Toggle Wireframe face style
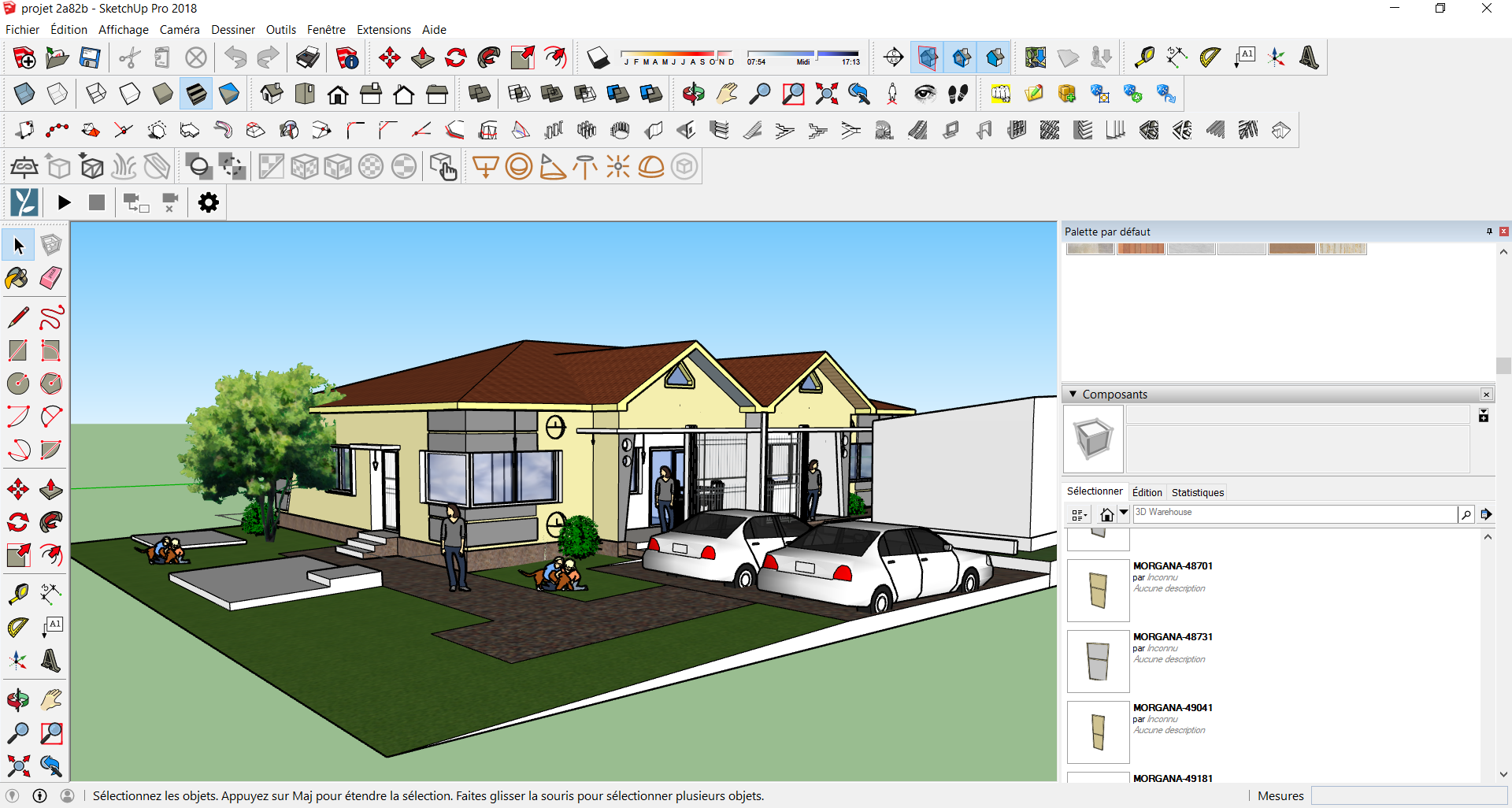This screenshot has width=1512, height=808. click(97, 95)
